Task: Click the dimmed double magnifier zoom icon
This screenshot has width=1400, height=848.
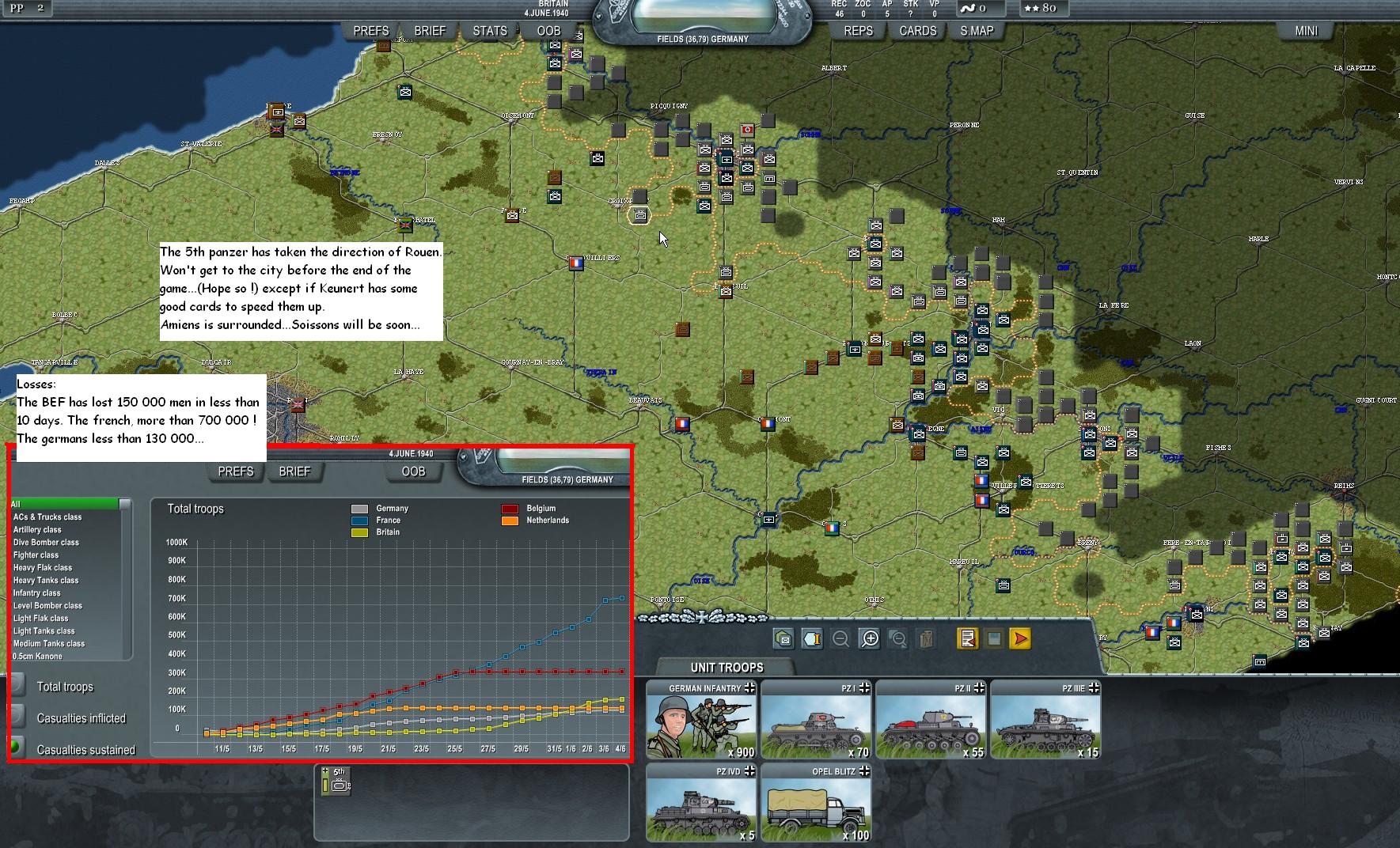Action: point(897,638)
